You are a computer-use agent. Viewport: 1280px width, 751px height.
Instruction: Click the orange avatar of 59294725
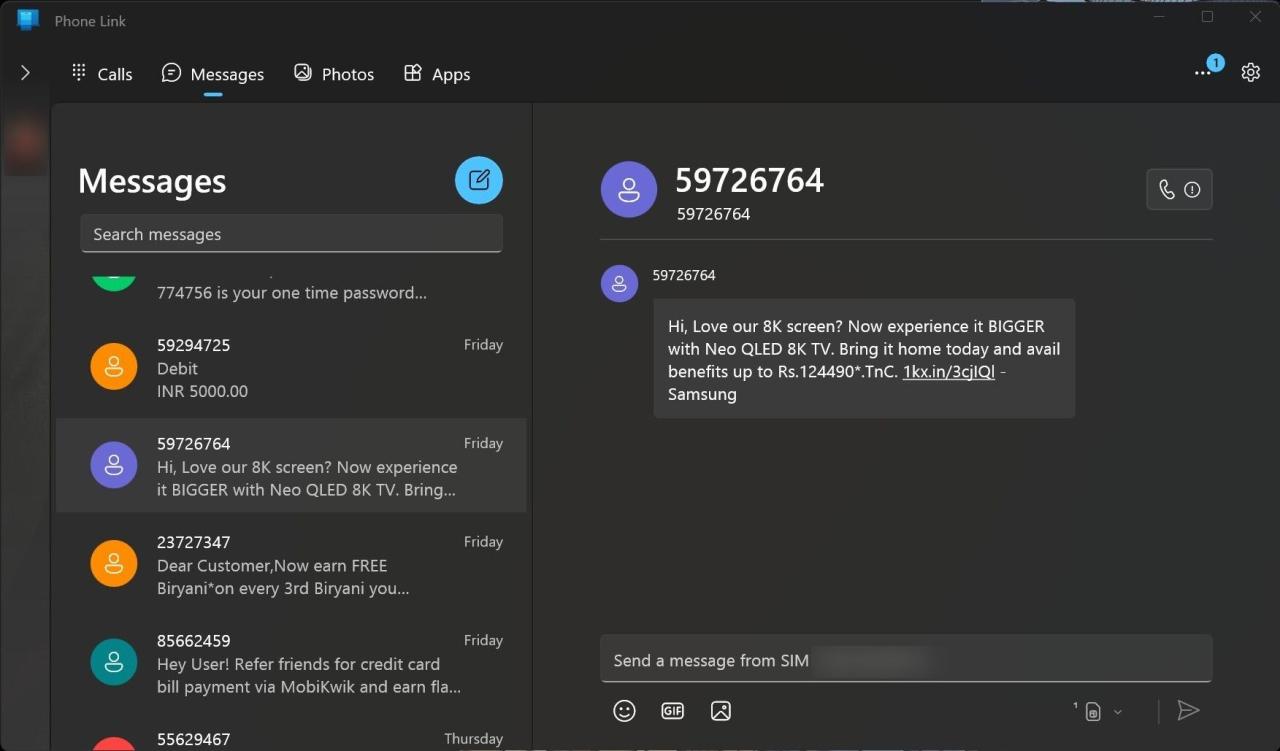(114, 367)
